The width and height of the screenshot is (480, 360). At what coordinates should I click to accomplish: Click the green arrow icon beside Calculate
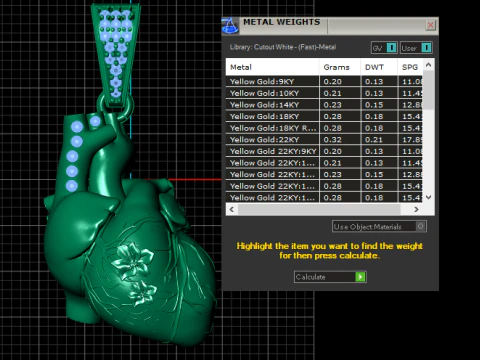[x=360, y=277]
